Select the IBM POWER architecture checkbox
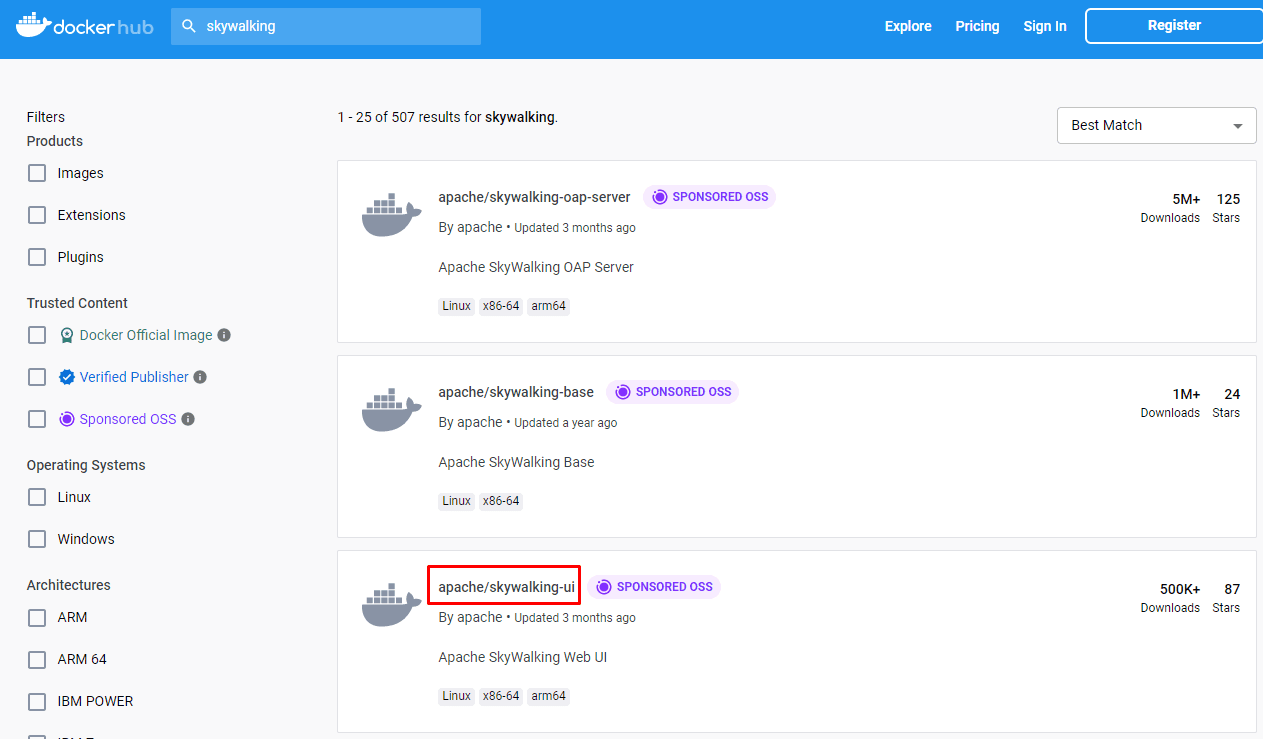The image size is (1263, 739). 37,701
